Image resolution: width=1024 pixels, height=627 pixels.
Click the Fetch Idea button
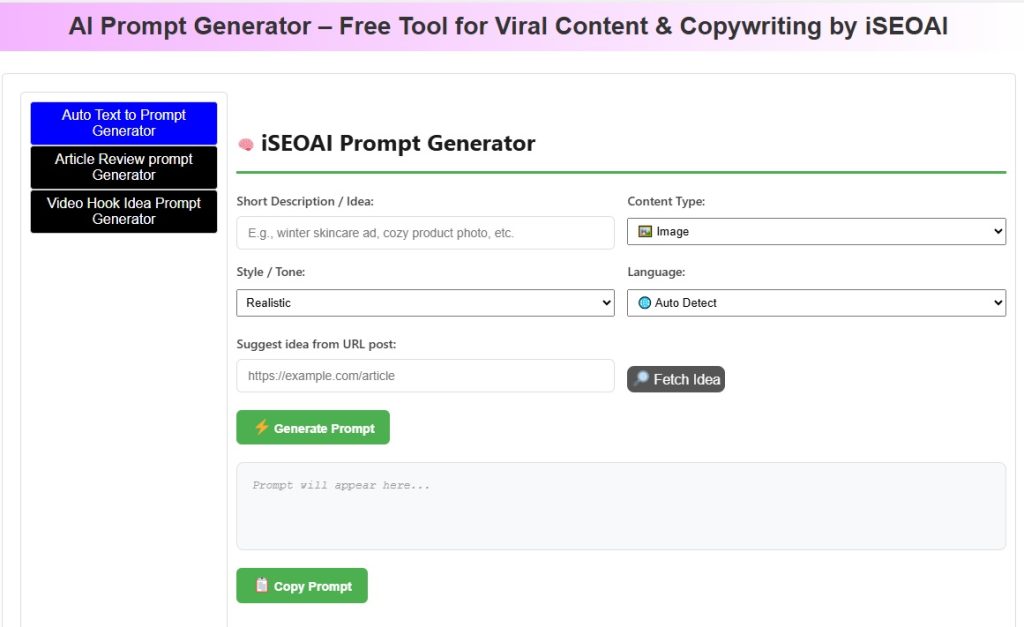pos(676,379)
